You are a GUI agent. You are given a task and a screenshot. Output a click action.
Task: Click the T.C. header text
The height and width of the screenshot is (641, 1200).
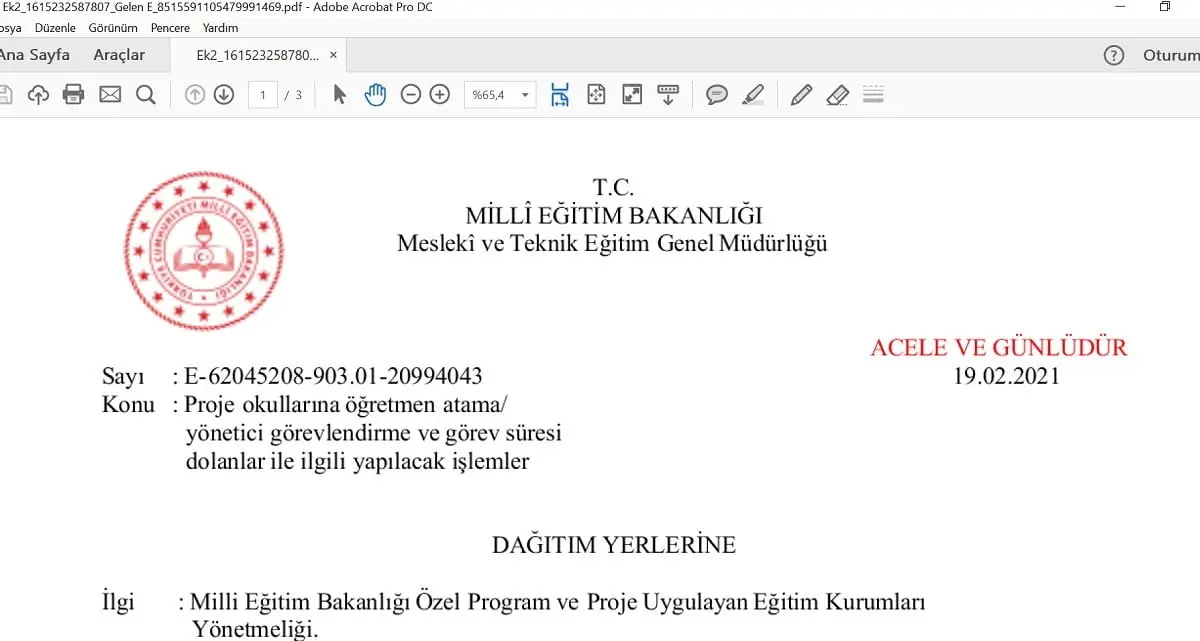[614, 187]
